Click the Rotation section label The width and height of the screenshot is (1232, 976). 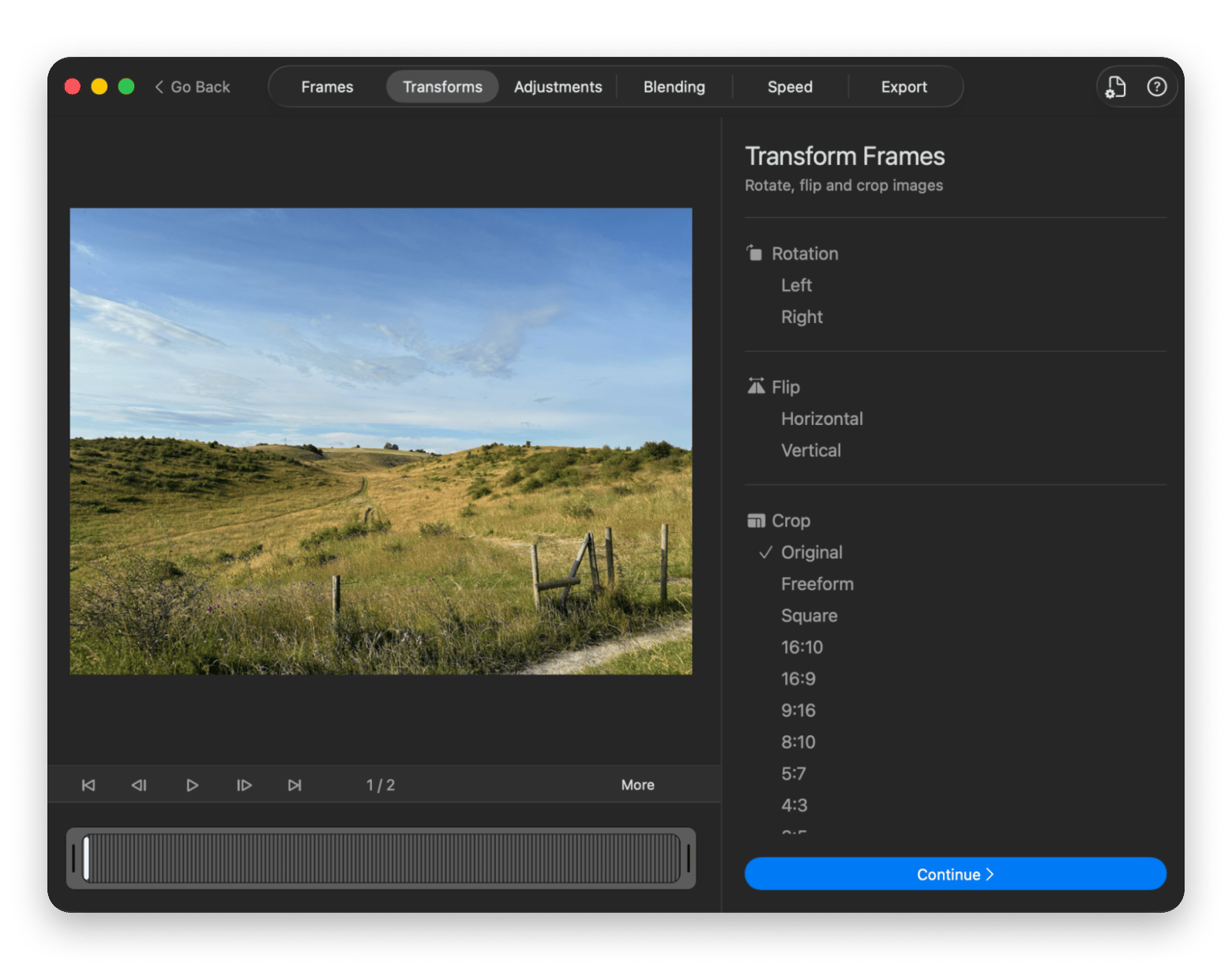pyautogui.click(x=805, y=253)
